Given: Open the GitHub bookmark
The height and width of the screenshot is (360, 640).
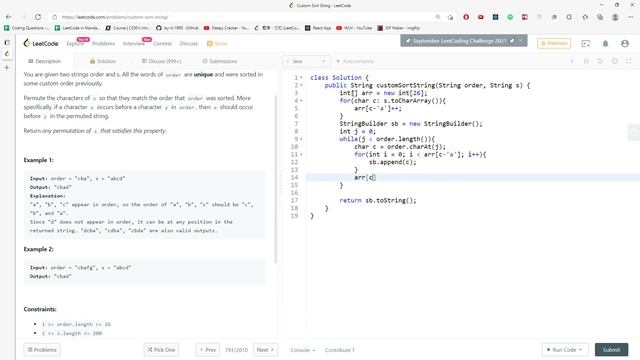Looking at the screenshot, I should coord(177,28).
